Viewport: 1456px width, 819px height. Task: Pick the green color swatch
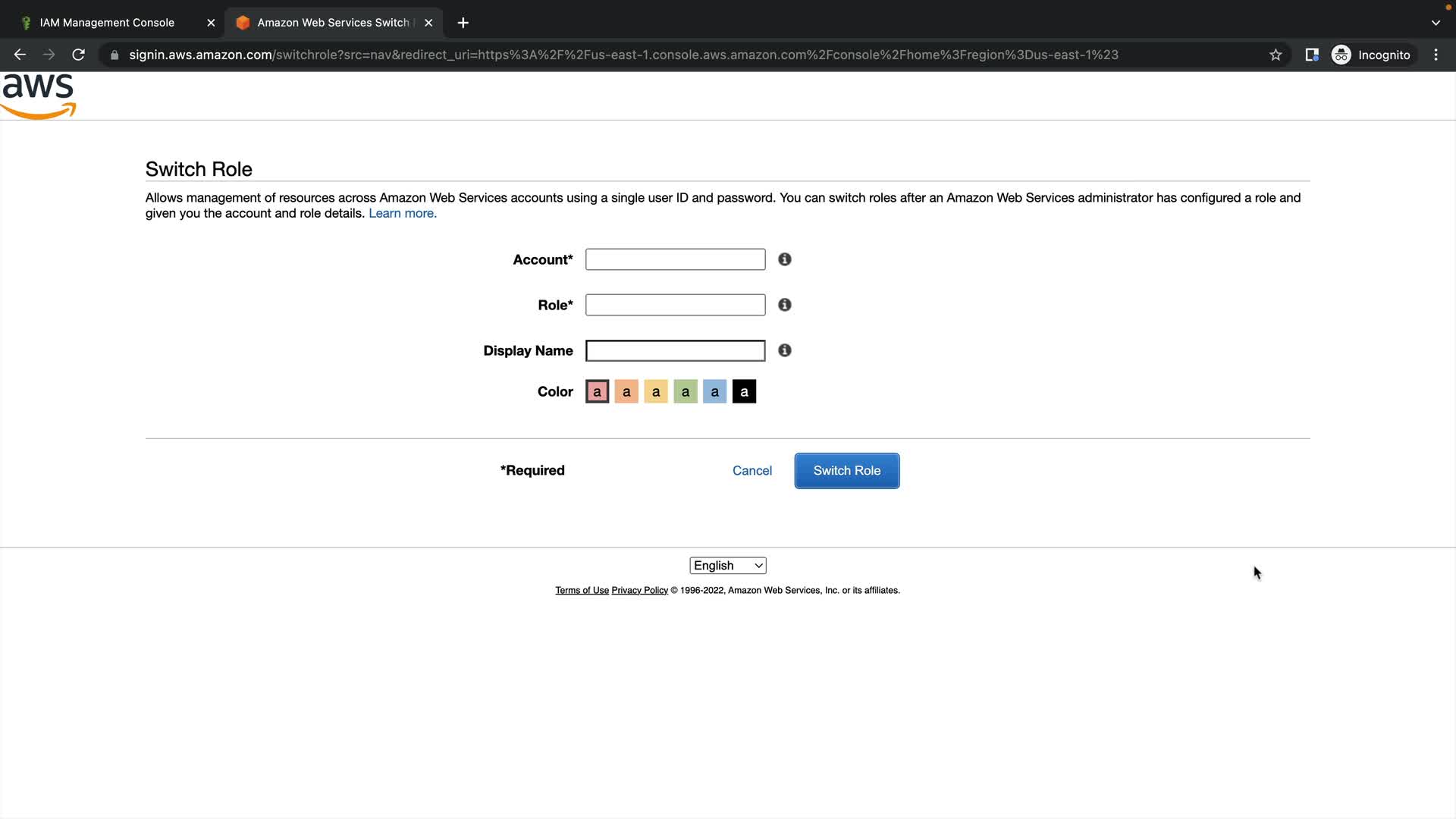pos(685,392)
